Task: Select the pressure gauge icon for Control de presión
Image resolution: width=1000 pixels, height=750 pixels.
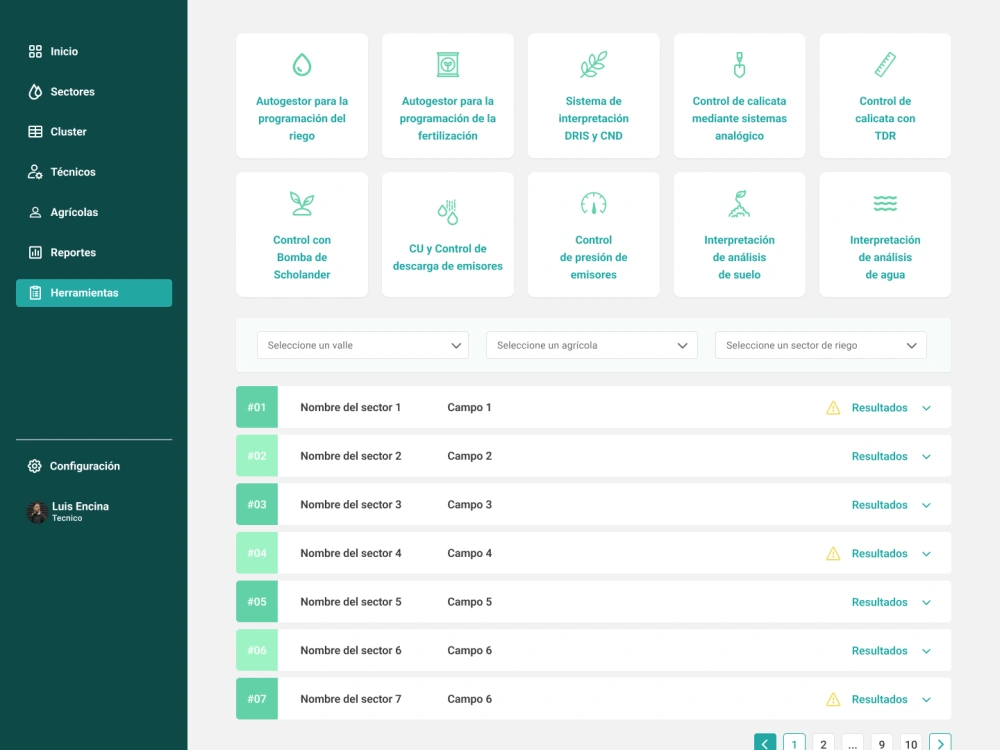Action: tap(593, 202)
